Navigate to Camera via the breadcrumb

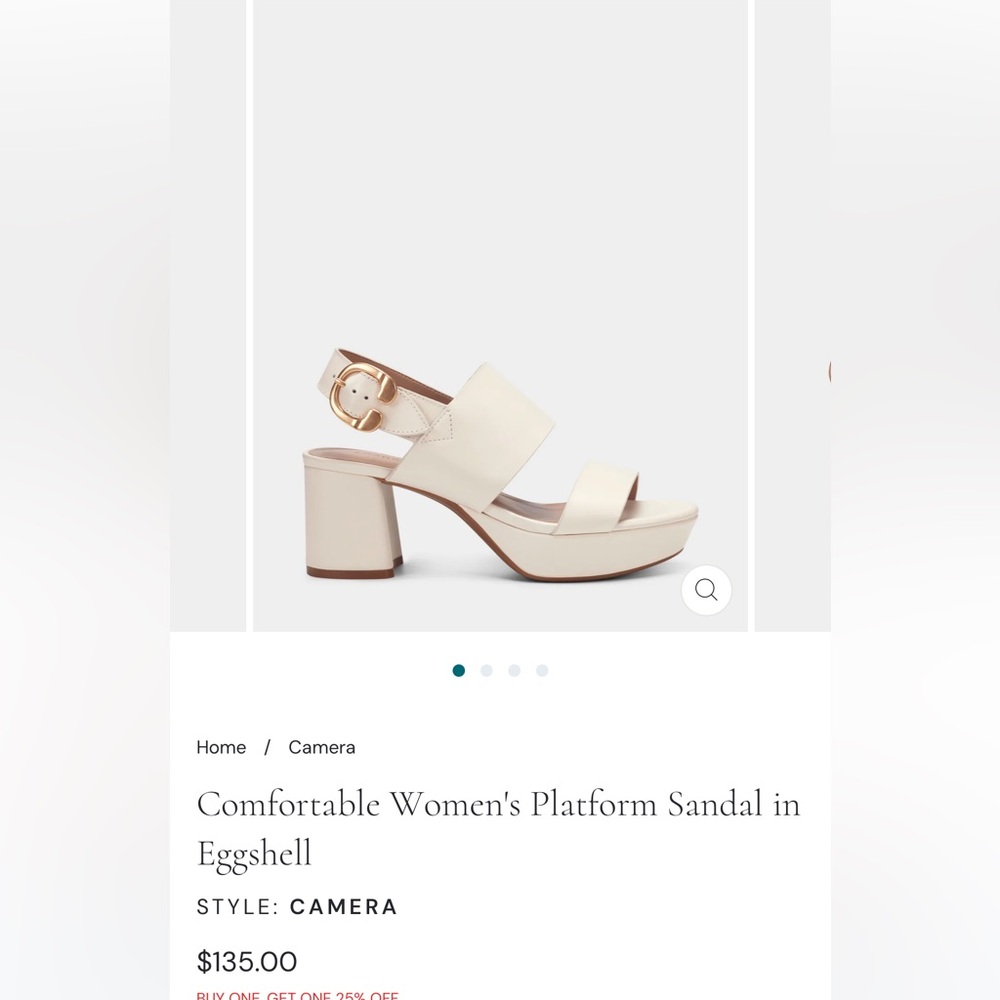pyautogui.click(x=321, y=747)
